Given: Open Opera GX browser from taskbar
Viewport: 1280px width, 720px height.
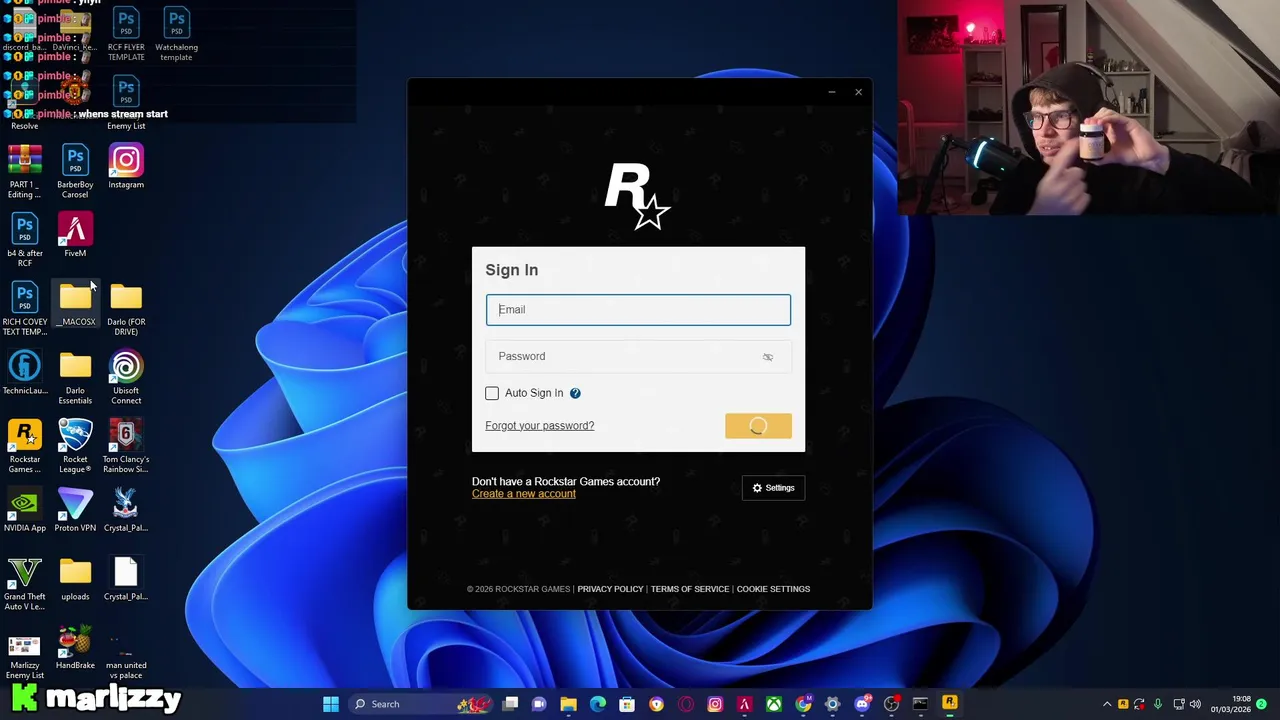Looking at the screenshot, I should click(x=686, y=704).
